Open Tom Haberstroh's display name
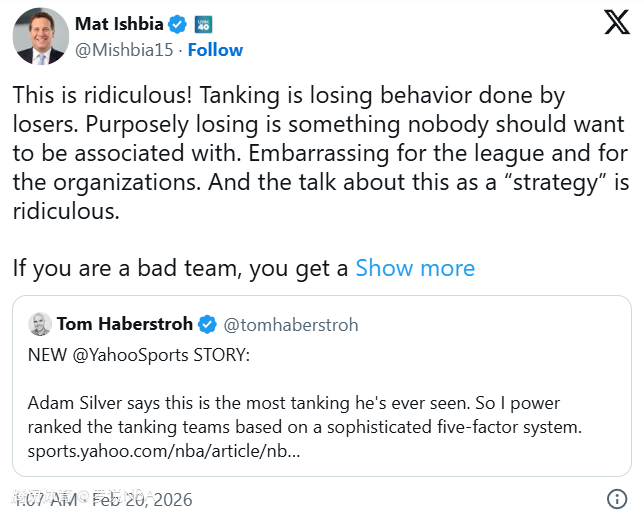The width and height of the screenshot is (644, 513). coord(125,324)
